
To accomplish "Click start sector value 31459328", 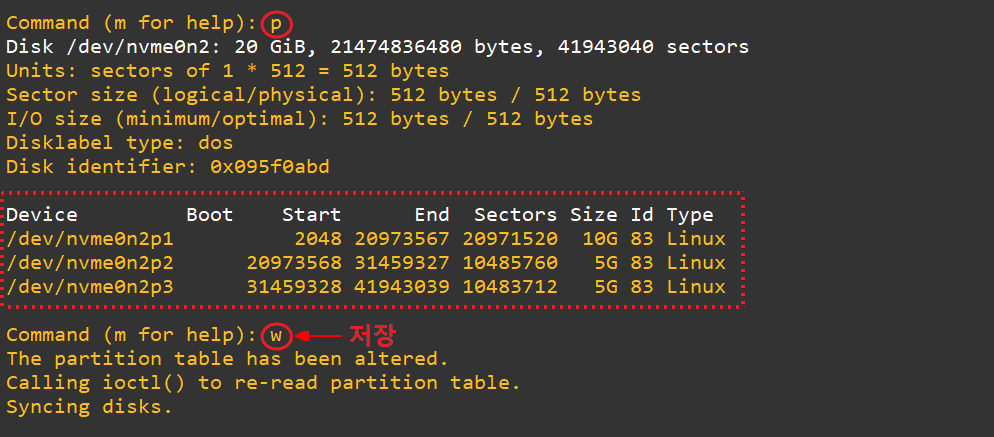I will [x=294, y=287].
